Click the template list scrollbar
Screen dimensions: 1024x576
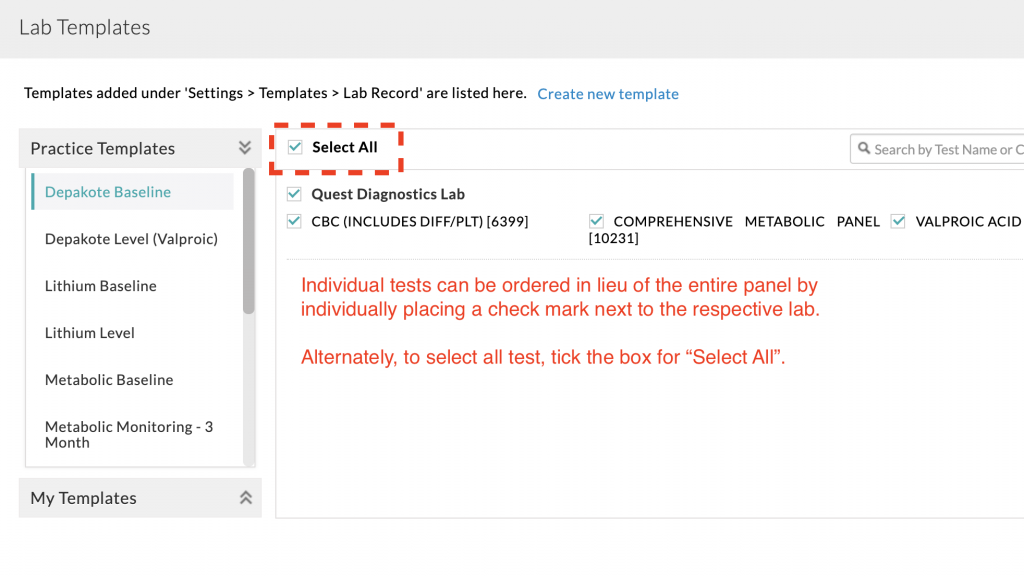click(249, 240)
